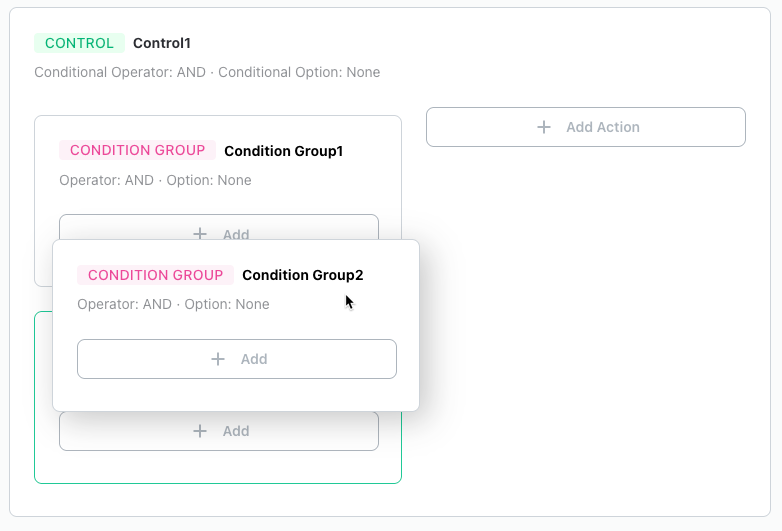The image size is (782, 531).
Task: Click the pink CONDITION GROUP badge of Group2
Action: [156, 275]
